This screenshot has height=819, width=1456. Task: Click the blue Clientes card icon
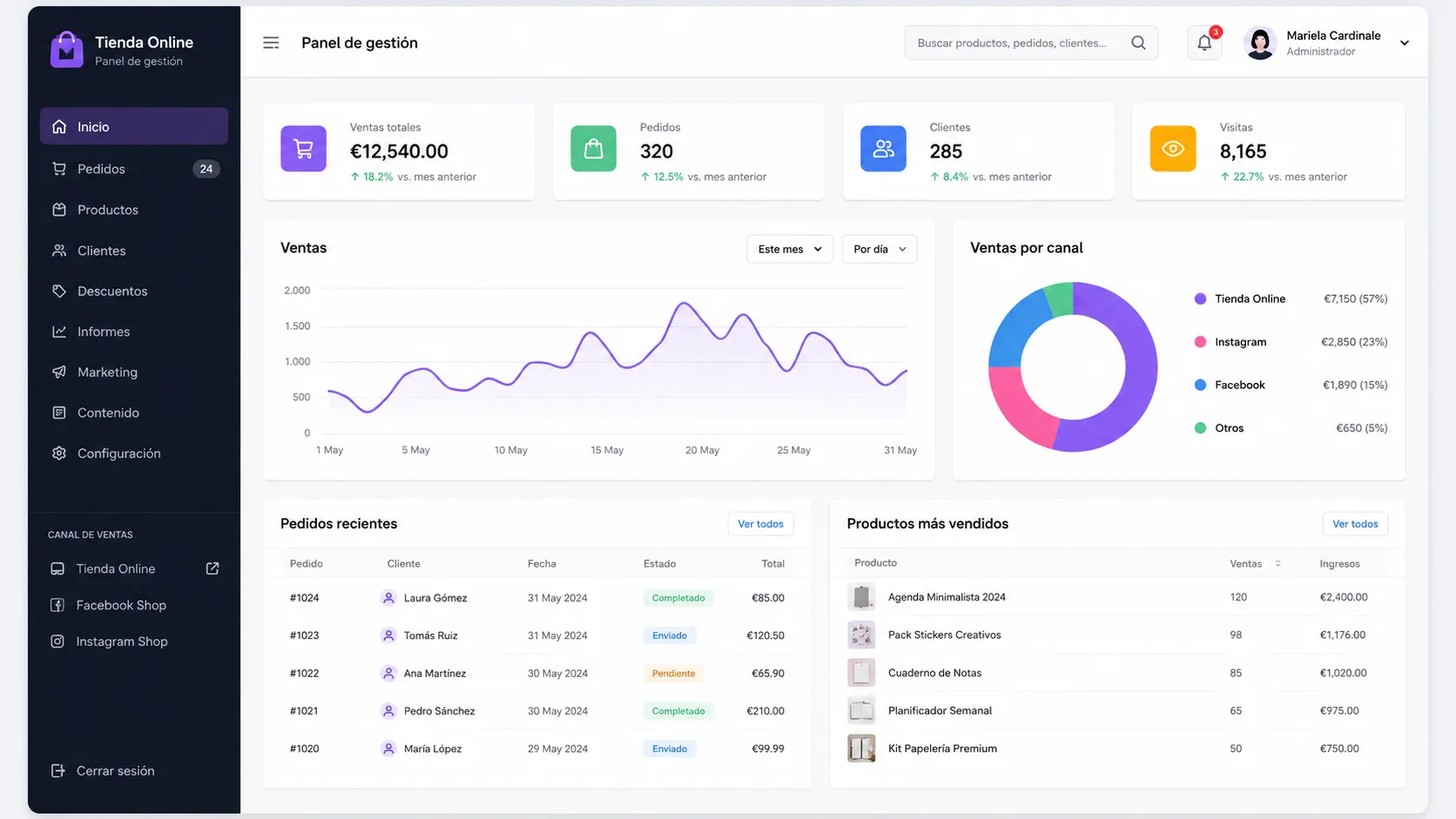click(883, 149)
